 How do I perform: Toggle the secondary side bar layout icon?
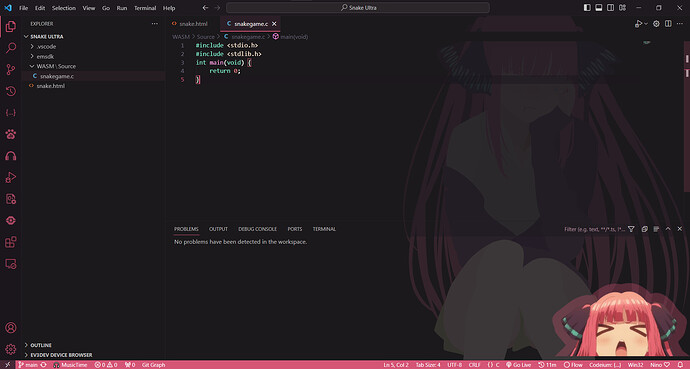tap(610, 8)
